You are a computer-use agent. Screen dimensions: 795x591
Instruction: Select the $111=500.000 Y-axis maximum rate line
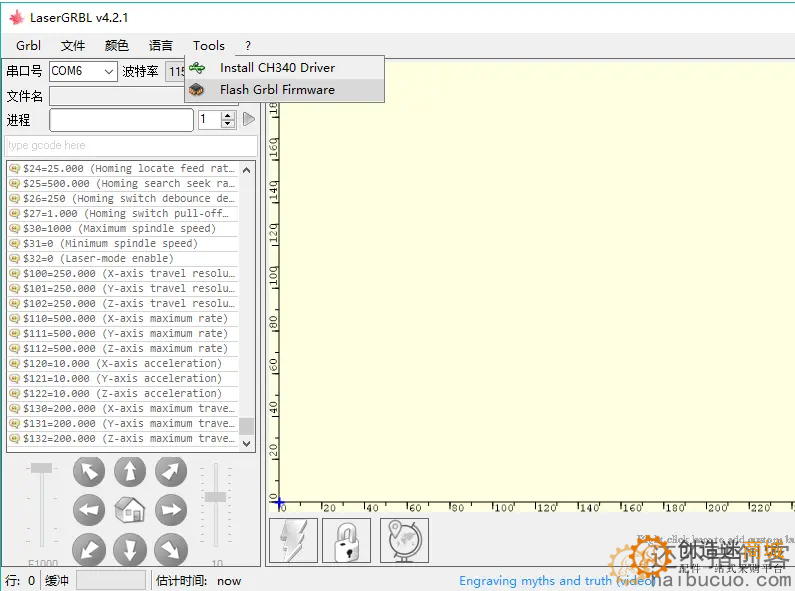123,334
